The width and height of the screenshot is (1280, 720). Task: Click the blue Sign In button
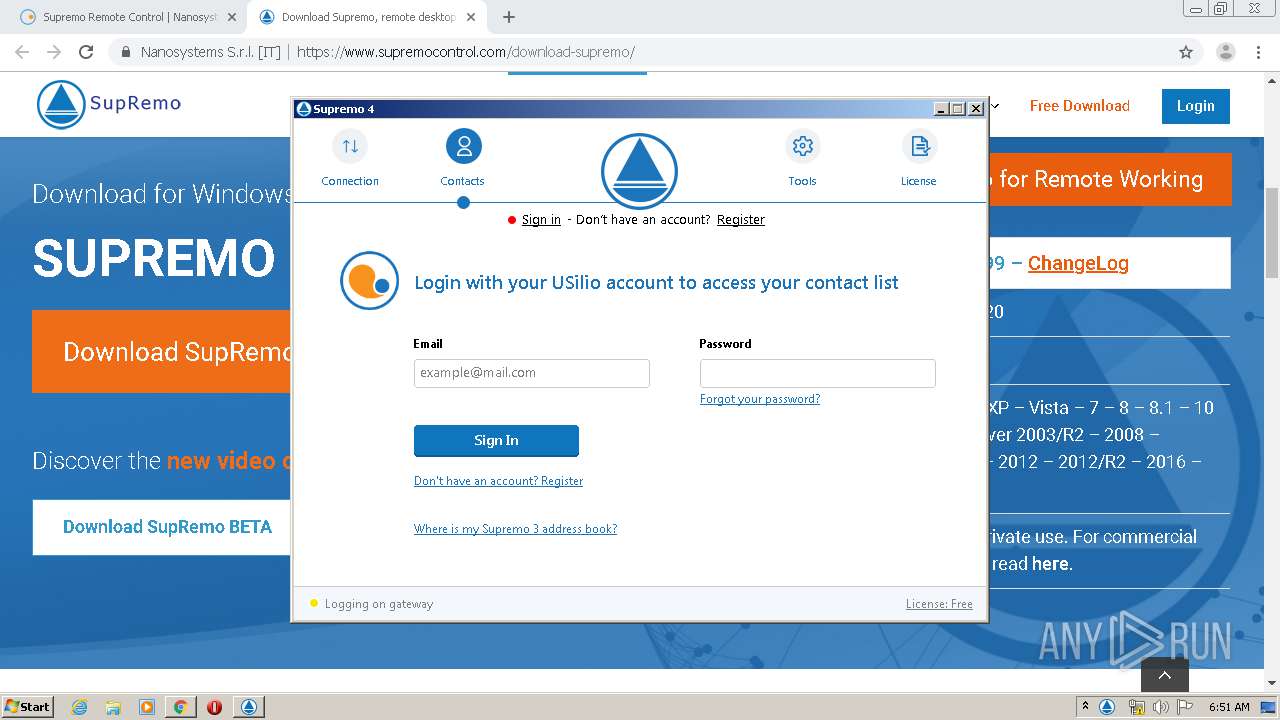[496, 441]
